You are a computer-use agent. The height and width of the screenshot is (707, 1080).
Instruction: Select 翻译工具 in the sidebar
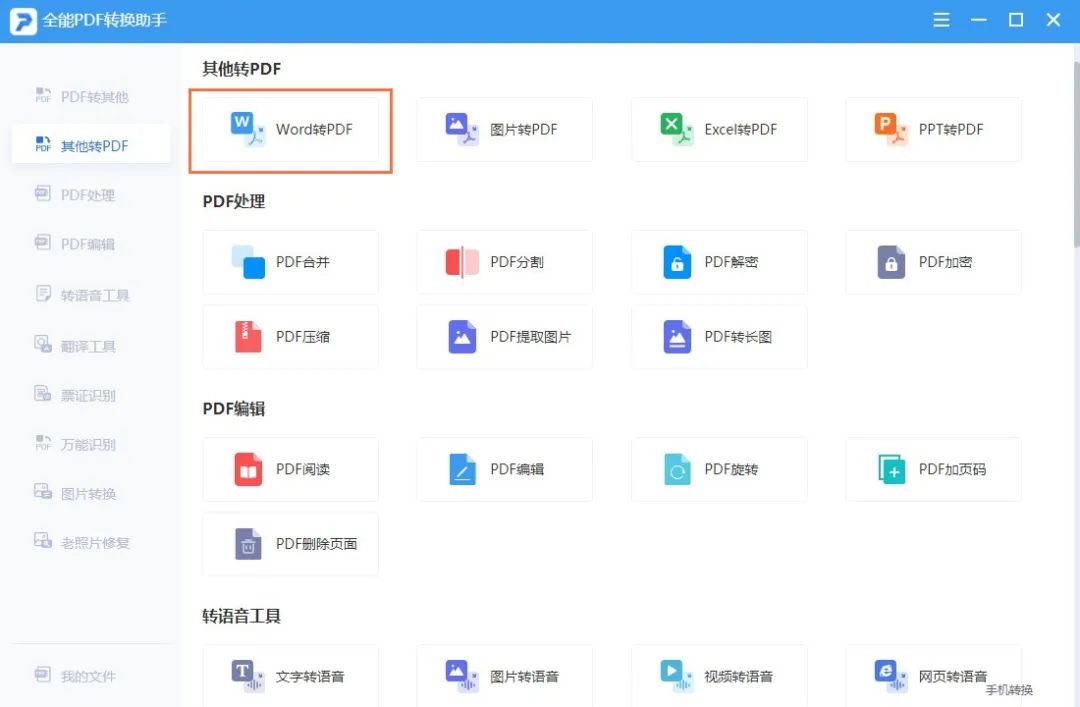91,346
